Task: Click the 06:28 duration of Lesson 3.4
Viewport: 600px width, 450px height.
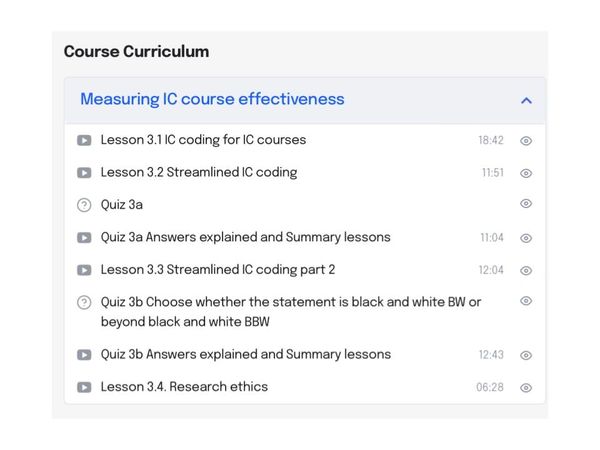Action: [489, 388]
